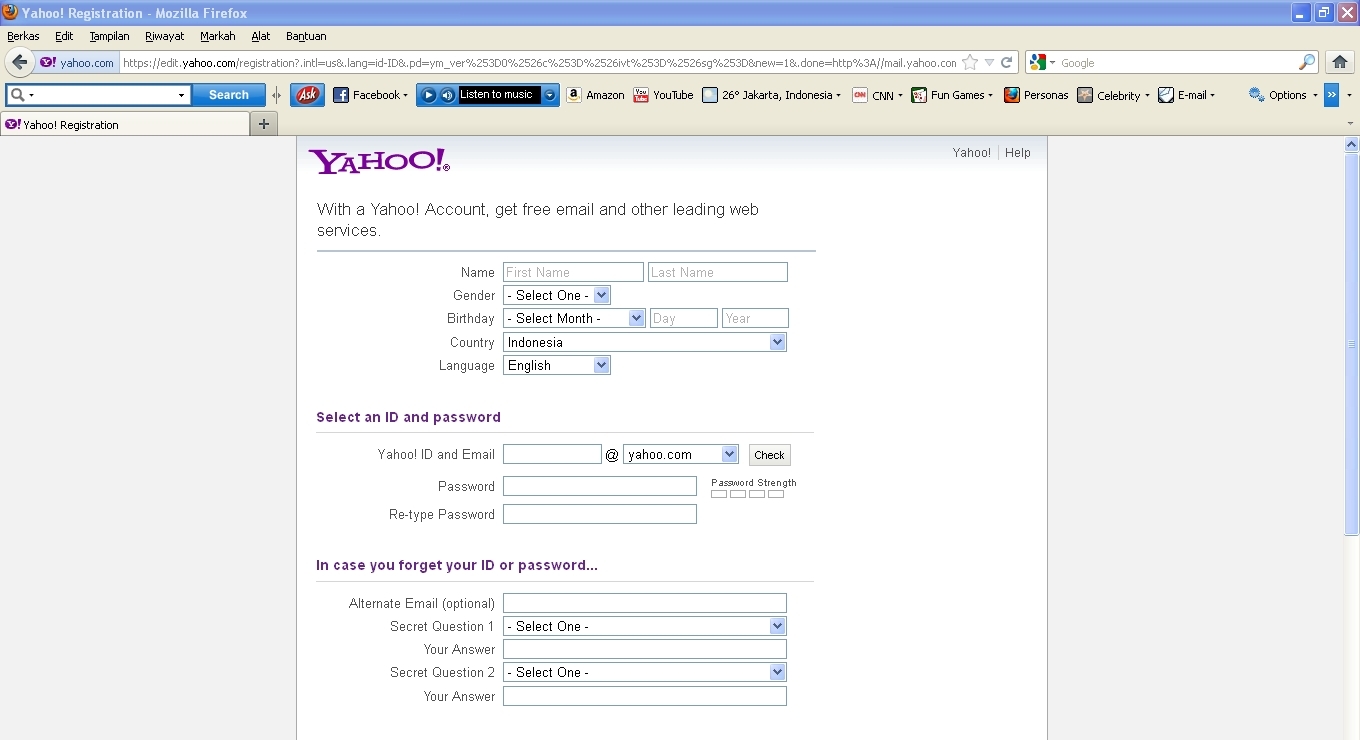Click the Password field

pos(600,486)
